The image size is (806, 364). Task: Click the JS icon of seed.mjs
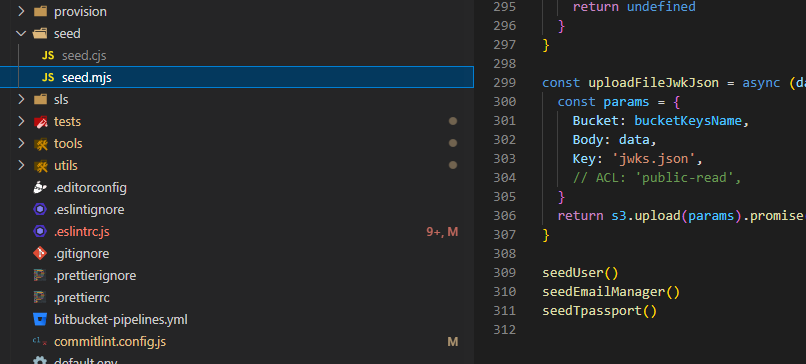click(x=48, y=78)
